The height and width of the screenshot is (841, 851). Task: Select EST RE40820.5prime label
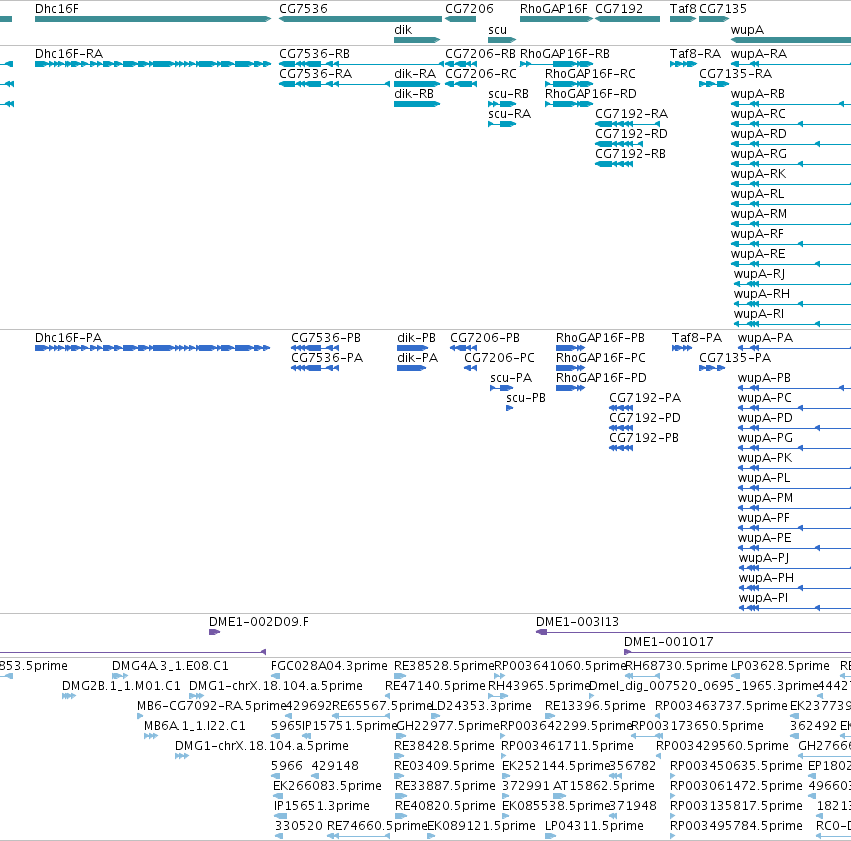click(445, 806)
